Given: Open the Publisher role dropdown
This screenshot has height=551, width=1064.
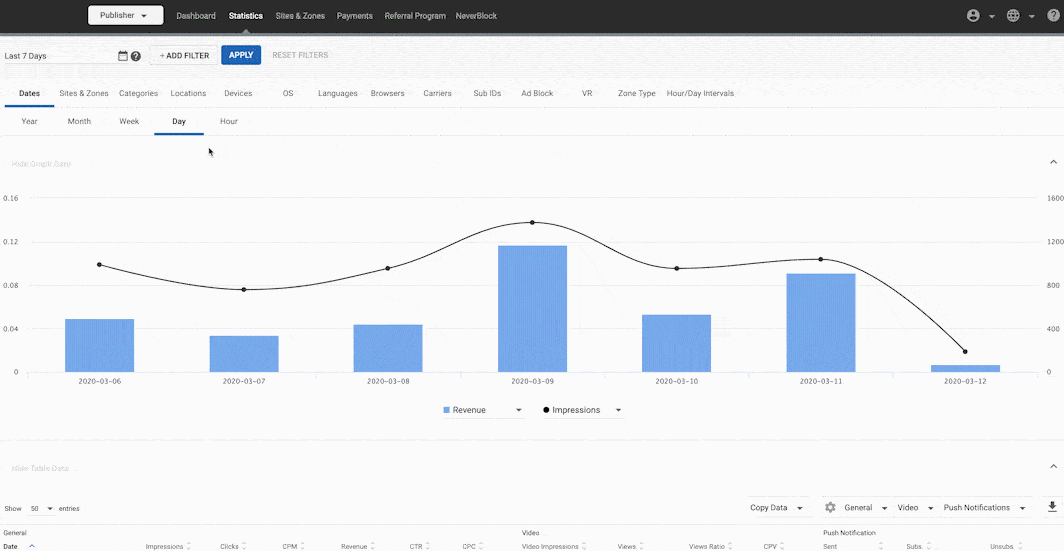Looking at the screenshot, I should [125, 16].
